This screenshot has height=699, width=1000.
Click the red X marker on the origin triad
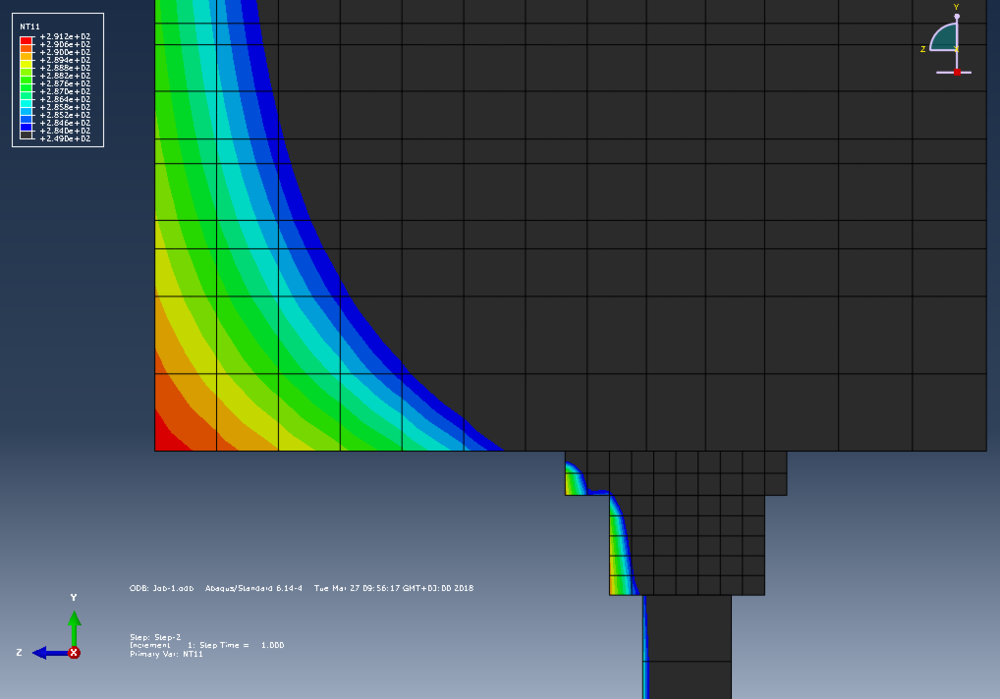tap(73, 654)
